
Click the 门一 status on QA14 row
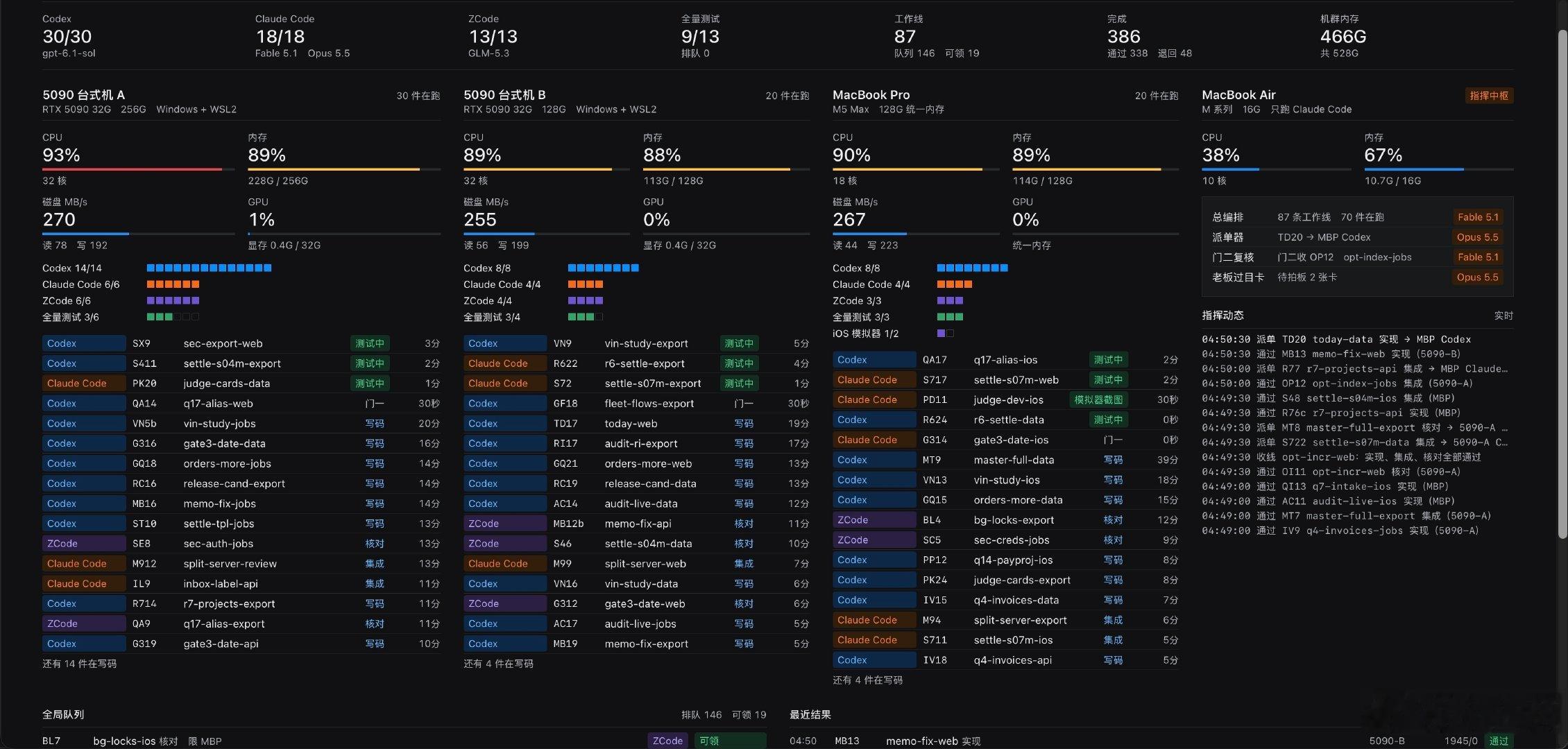click(x=375, y=404)
